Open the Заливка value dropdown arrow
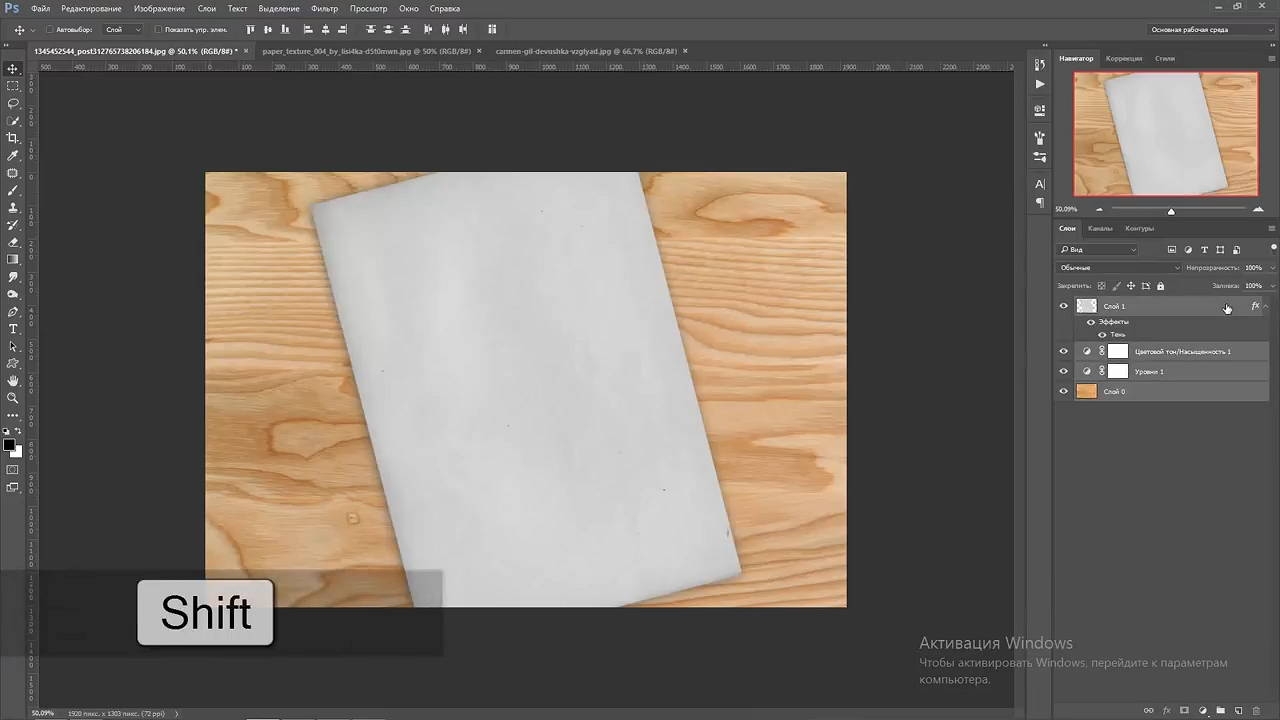This screenshot has width=1280, height=720. [1271, 286]
